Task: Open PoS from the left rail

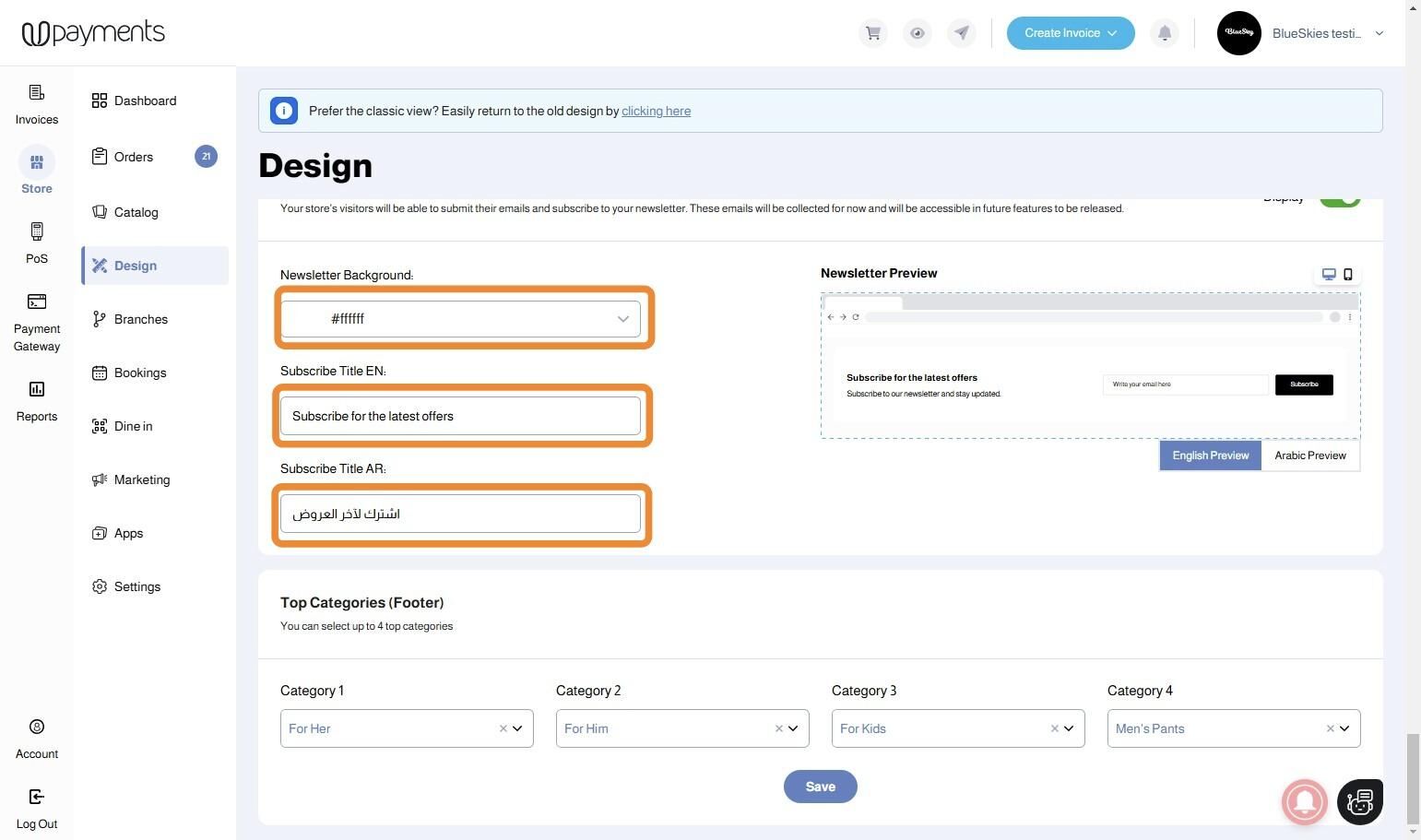Action: pos(37,242)
